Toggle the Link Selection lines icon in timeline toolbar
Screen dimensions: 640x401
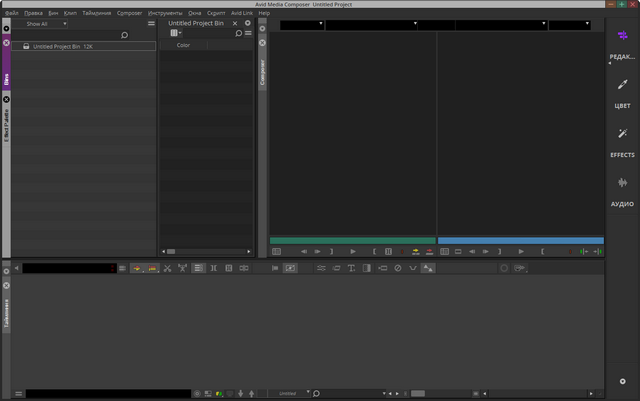pyautogui.click(x=198, y=268)
